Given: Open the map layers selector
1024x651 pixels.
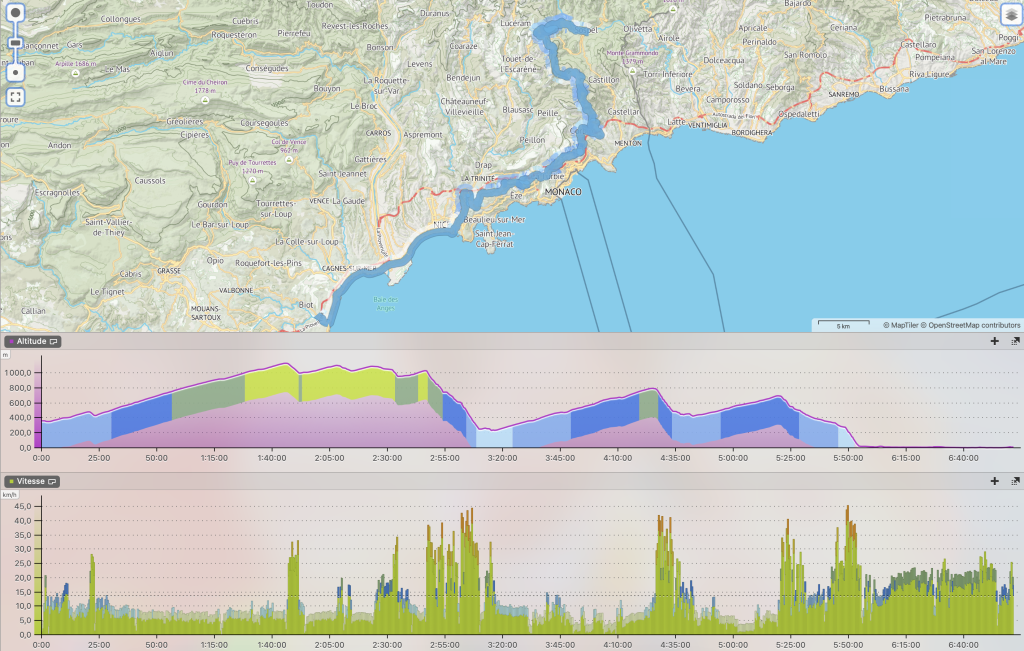Looking at the screenshot, I should tap(1009, 14).
